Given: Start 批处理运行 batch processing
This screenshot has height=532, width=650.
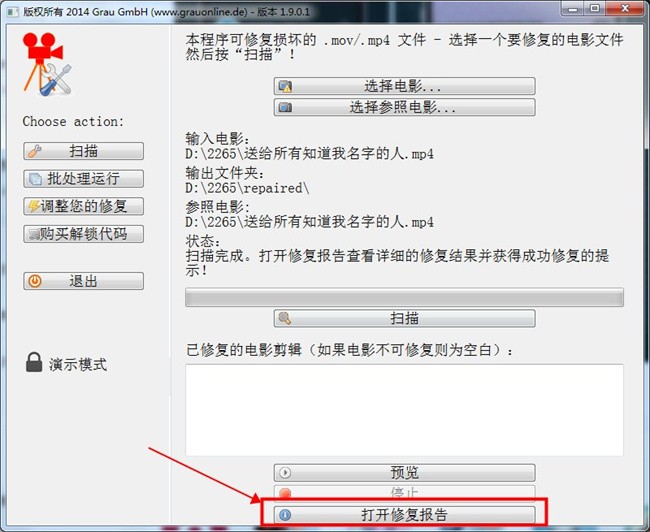Looking at the screenshot, I should tap(83, 179).
